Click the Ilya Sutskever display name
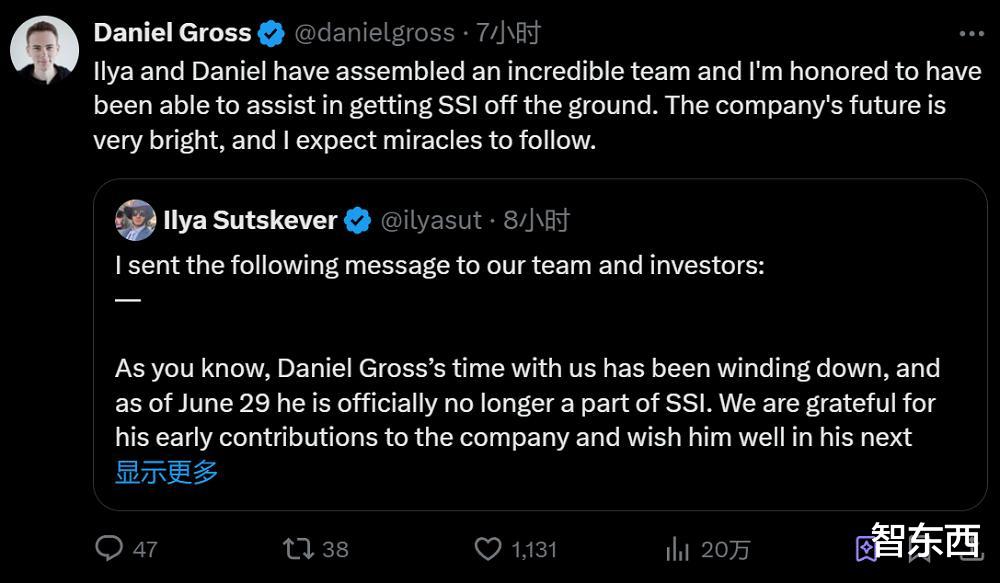 [250, 221]
